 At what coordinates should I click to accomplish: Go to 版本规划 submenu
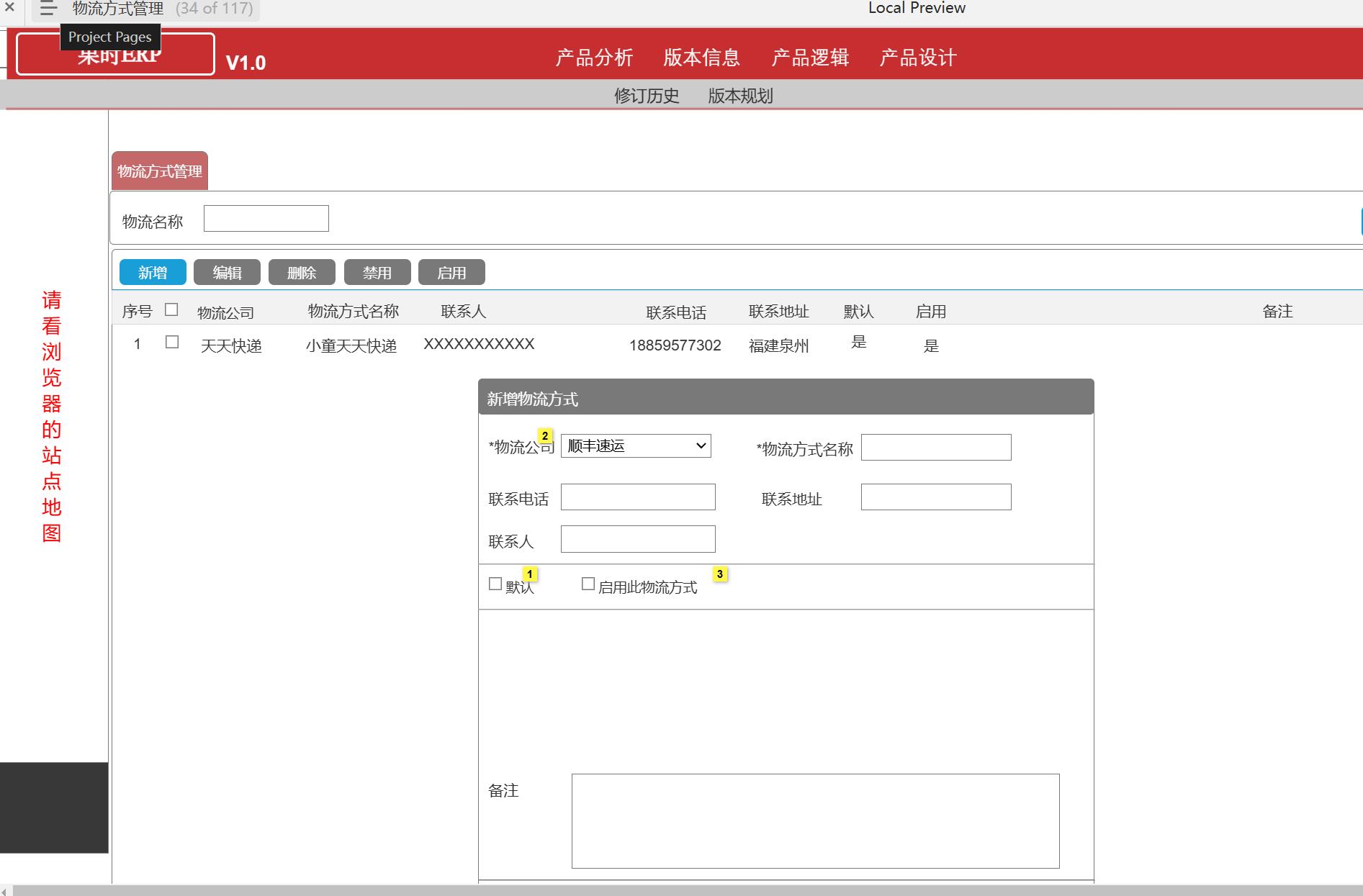pyautogui.click(x=740, y=96)
